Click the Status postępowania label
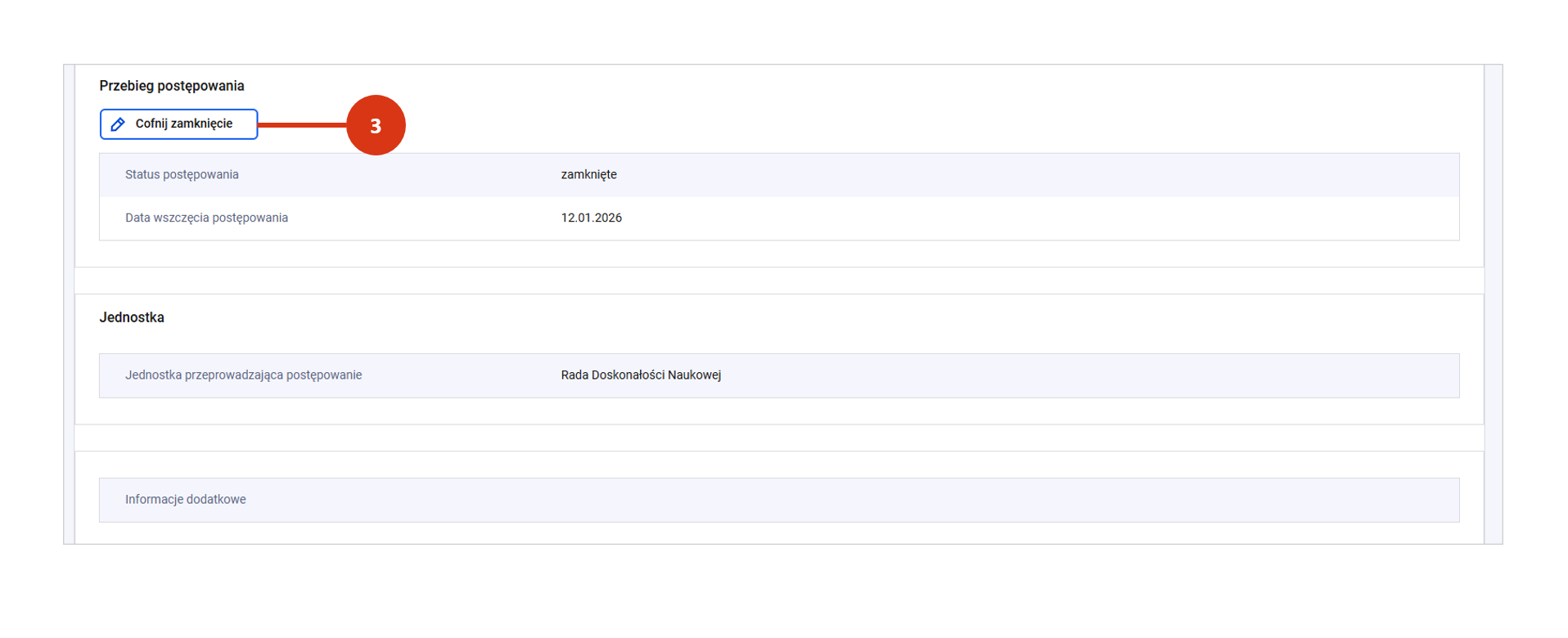Viewport: 1568px width, 638px height. coord(182,175)
